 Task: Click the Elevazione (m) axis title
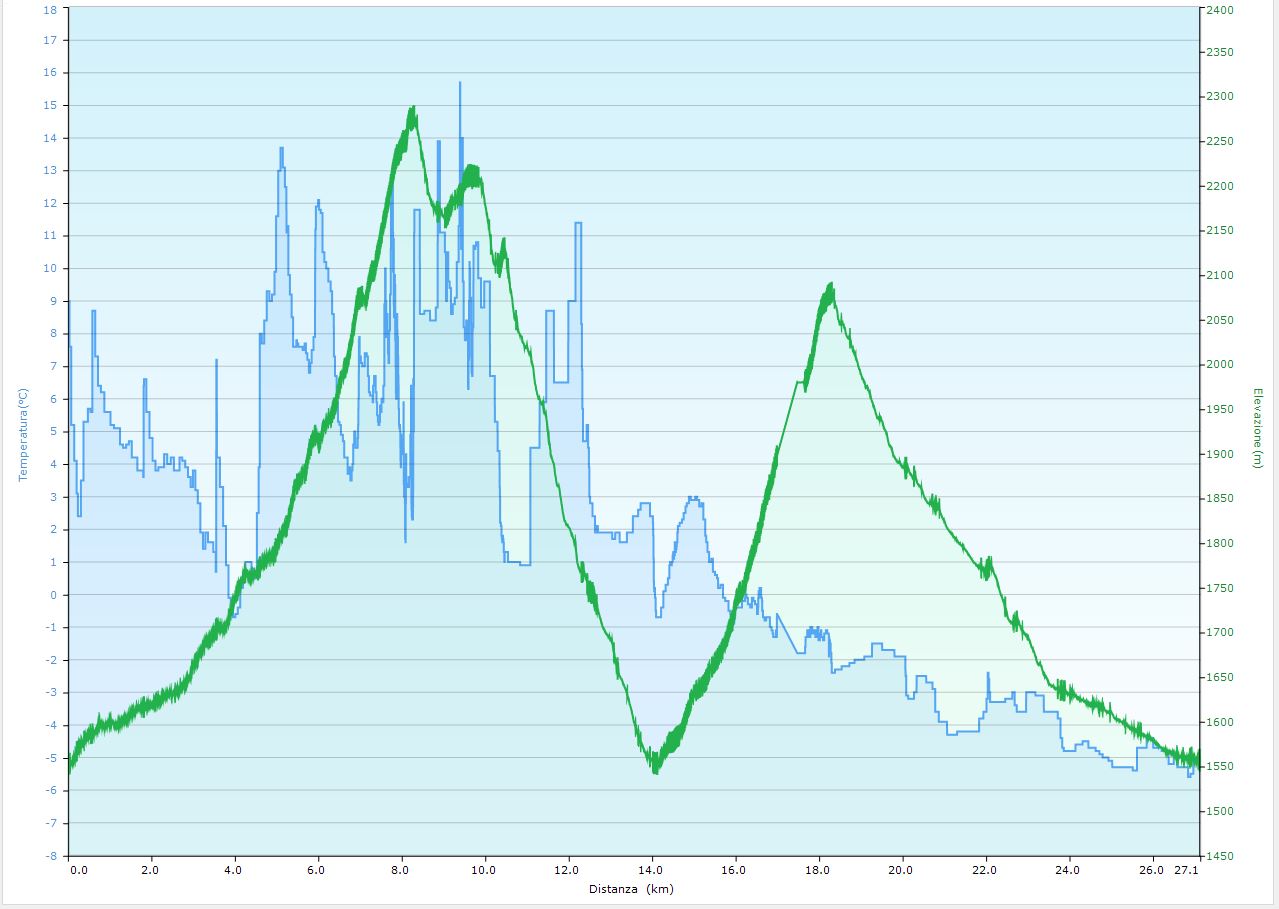pyautogui.click(x=1257, y=427)
